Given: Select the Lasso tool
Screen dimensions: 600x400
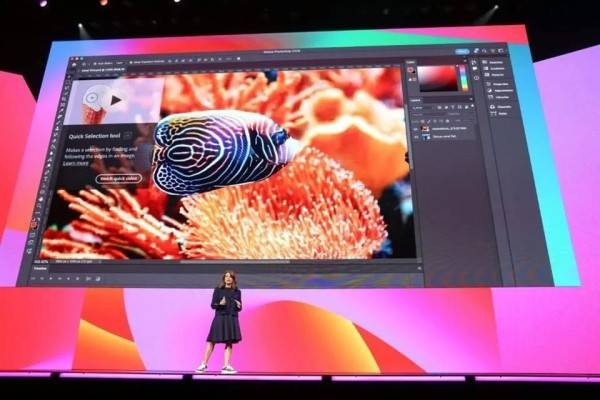Looking at the screenshot, I should coord(65,90).
